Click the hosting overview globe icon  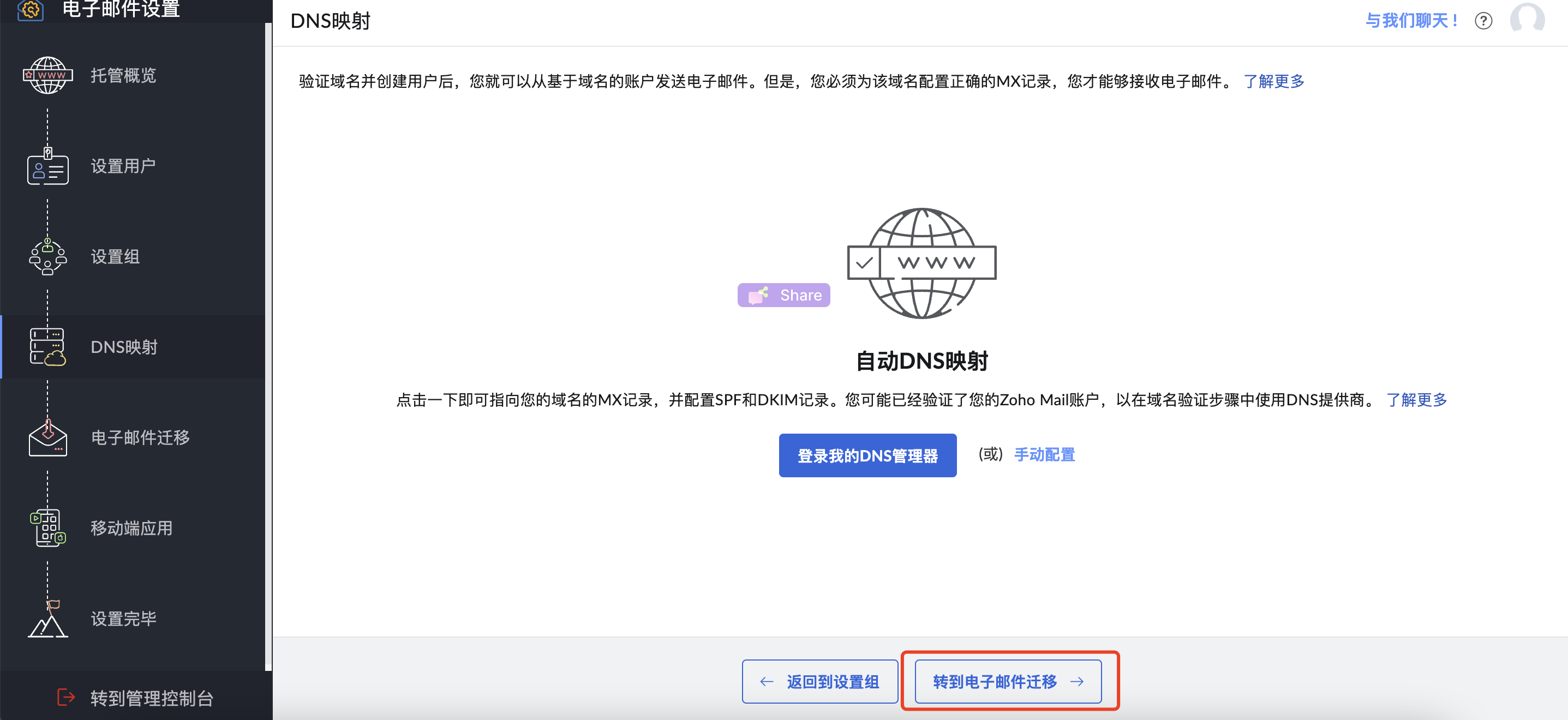pyautogui.click(x=47, y=75)
